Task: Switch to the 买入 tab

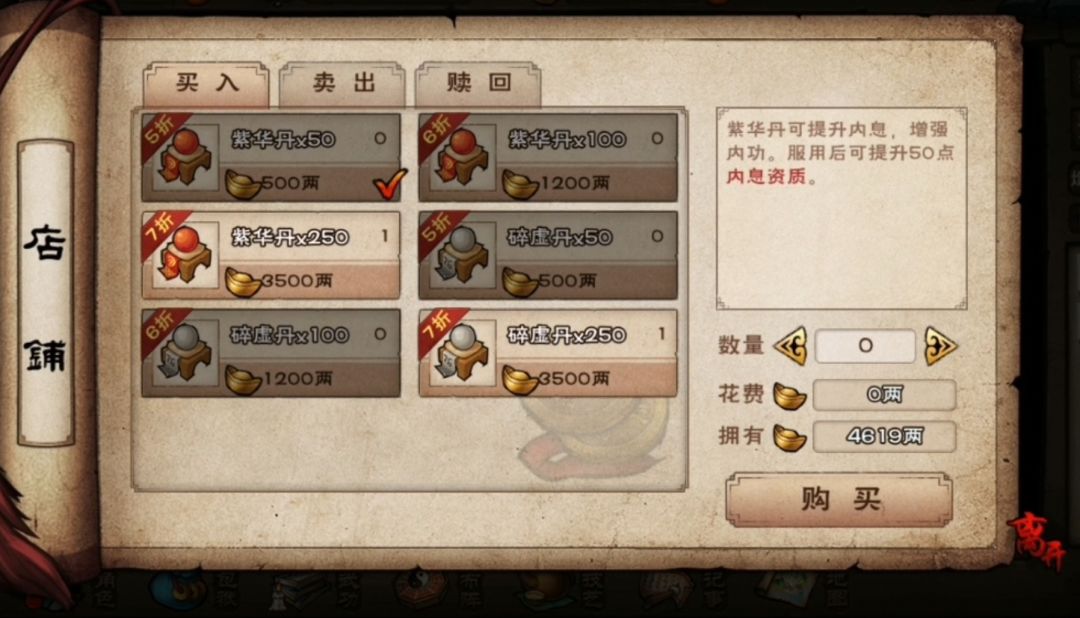Action: tap(206, 83)
